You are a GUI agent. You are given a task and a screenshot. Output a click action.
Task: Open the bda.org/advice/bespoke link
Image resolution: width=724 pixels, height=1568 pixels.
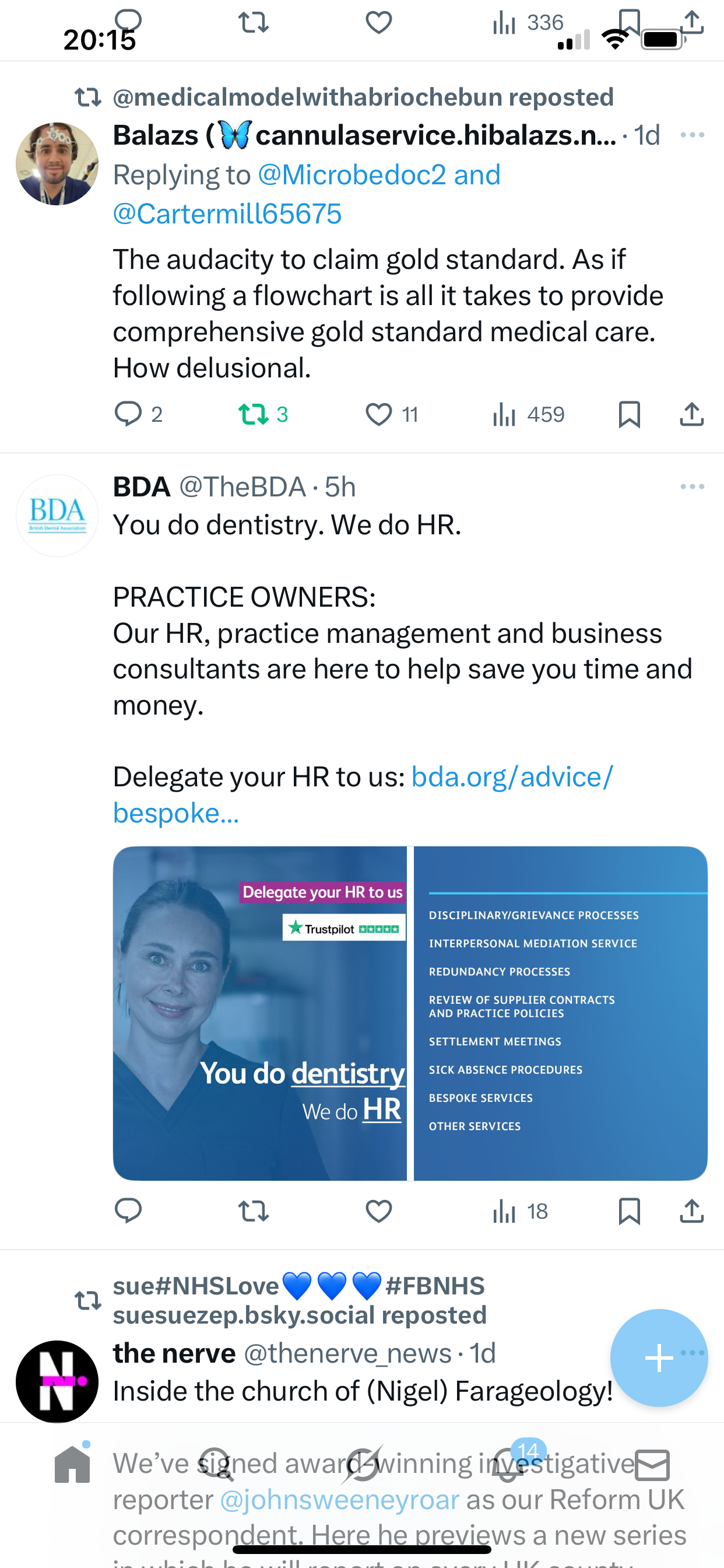point(363,794)
